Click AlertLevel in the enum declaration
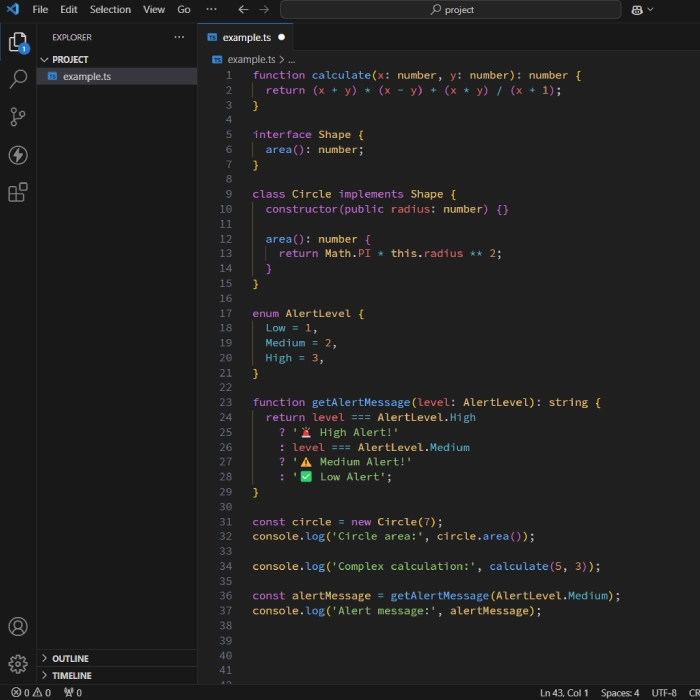 pos(318,313)
